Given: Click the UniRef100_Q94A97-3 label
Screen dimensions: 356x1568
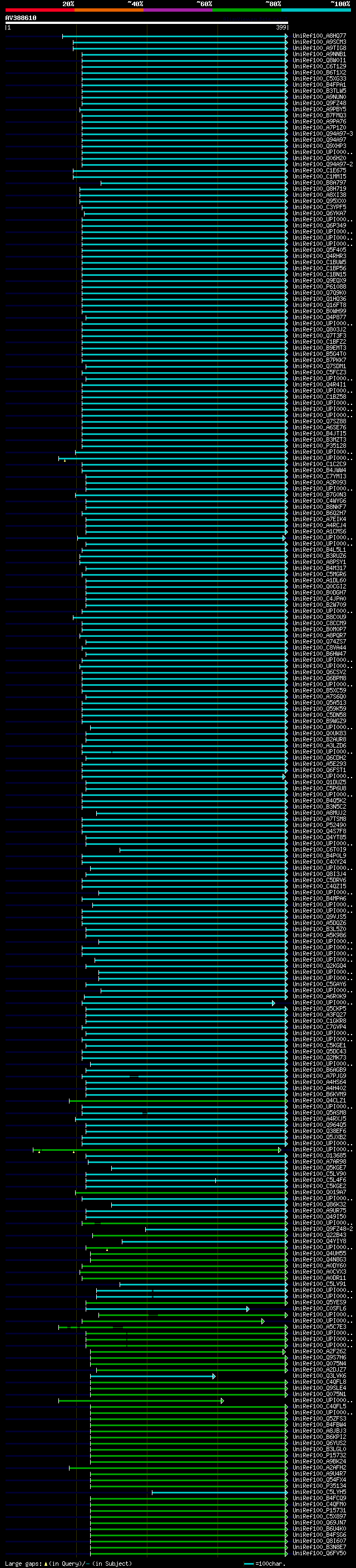Looking at the screenshot, I should [x=323, y=134].
